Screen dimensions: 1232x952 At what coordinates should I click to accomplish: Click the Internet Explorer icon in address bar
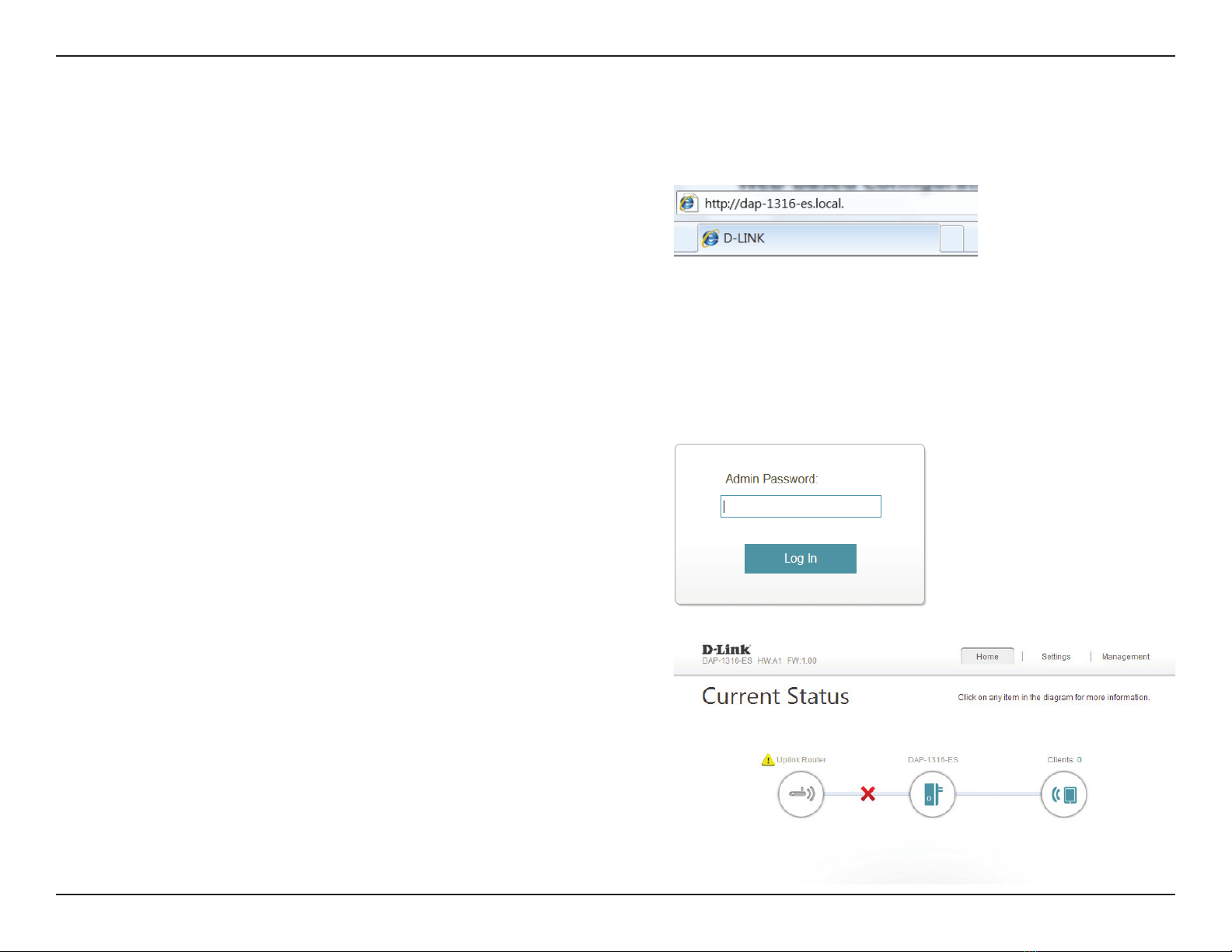(x=688, y=204)
